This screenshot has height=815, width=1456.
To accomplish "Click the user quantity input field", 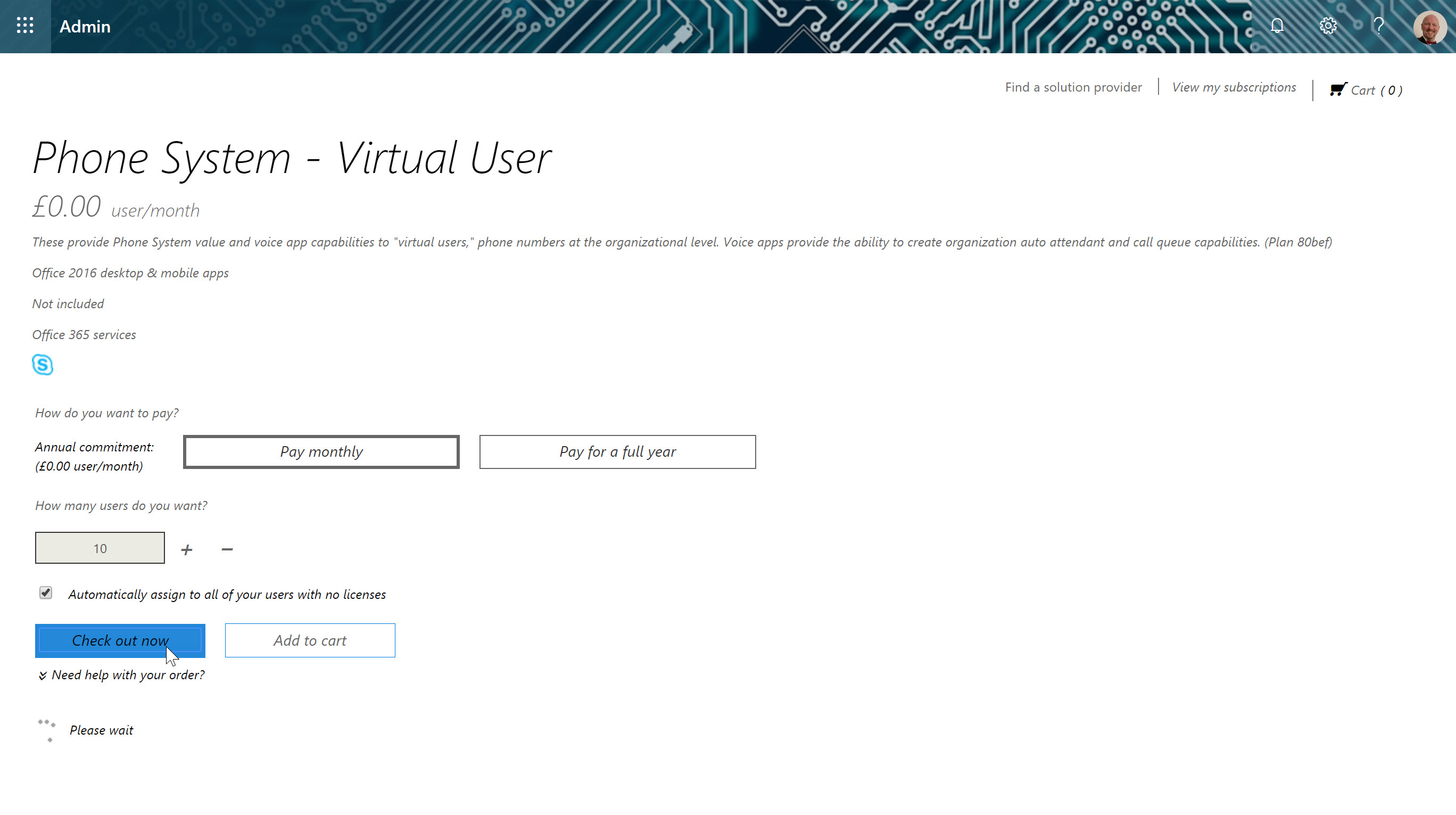I will [100, 548].
